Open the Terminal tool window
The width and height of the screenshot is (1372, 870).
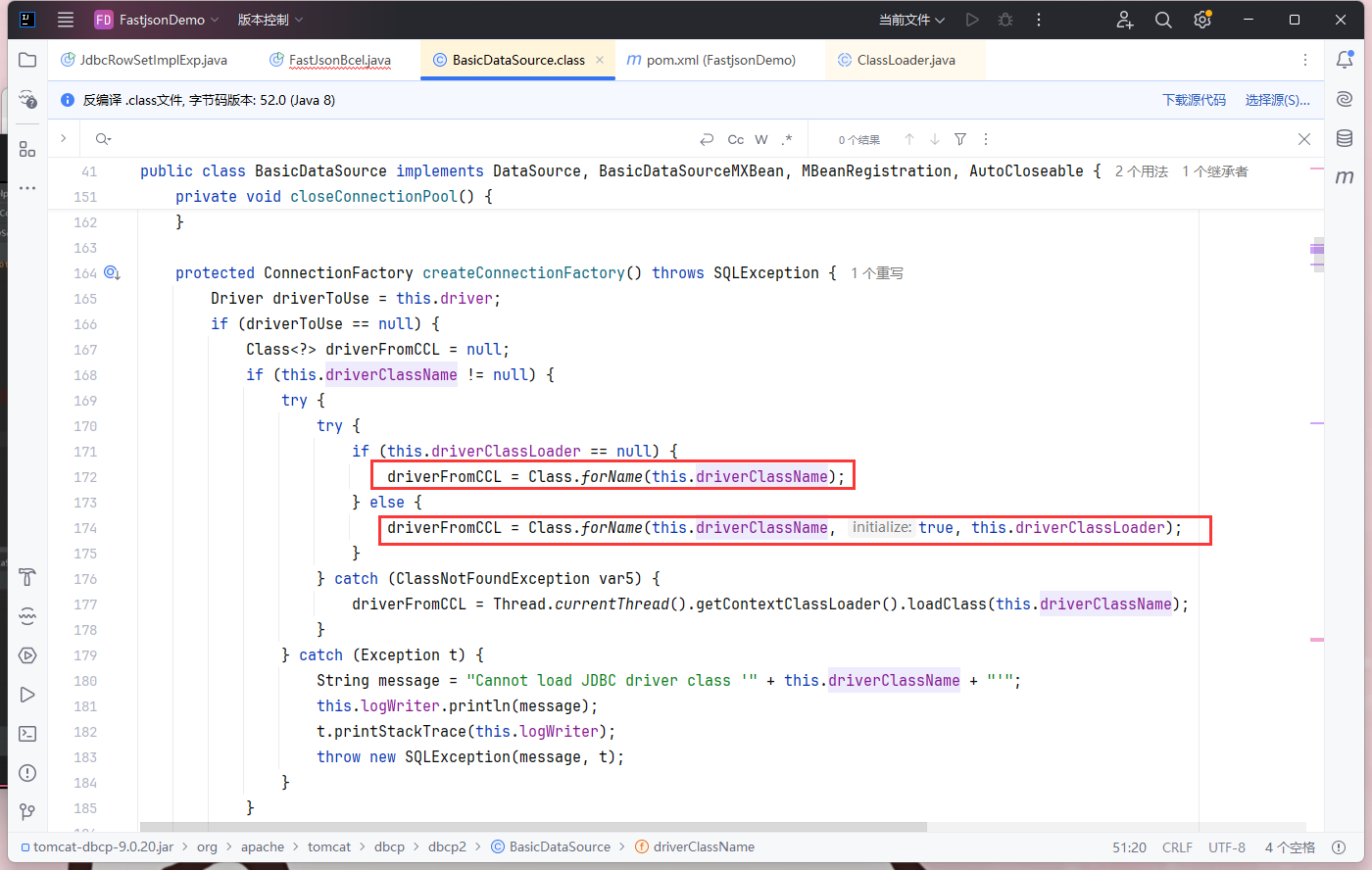tap(27, 734)
